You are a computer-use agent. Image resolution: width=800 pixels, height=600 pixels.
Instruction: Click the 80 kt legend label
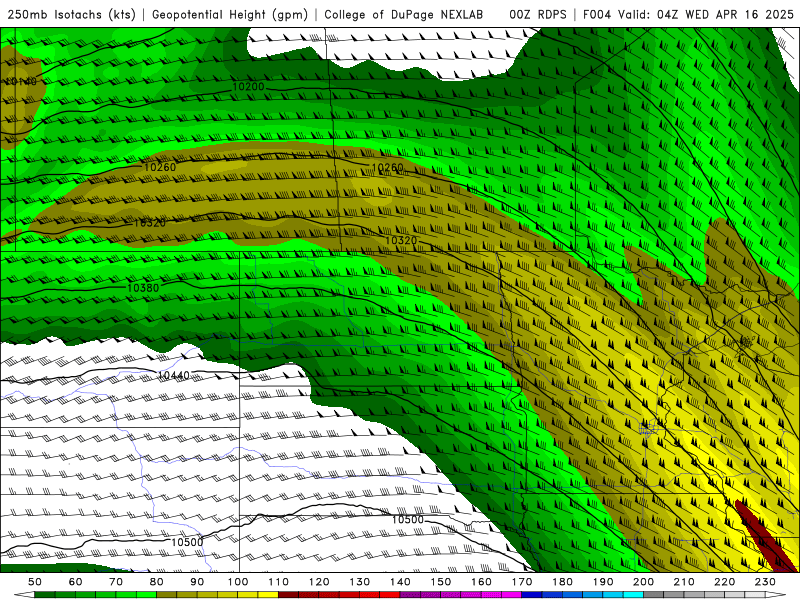tap(157, 582)
